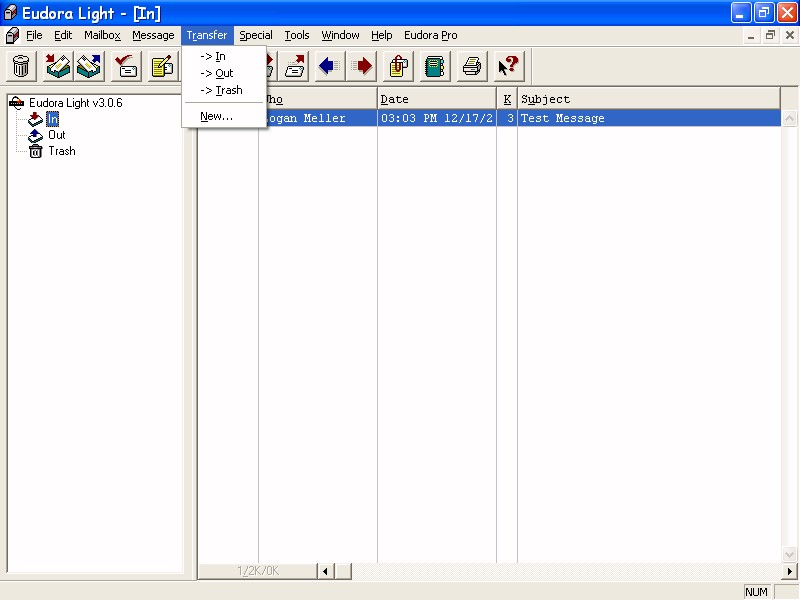The height and width of the screenshot is (600, 800).
Task: Click the '1/2K/0K' mailbox size indicator
Action: tap(258, 571)
